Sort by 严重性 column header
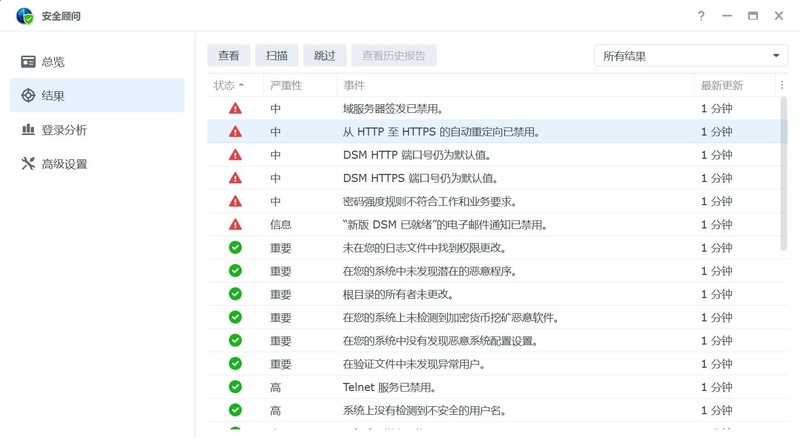This screenshot has width=800, height=438. point(300,85)
